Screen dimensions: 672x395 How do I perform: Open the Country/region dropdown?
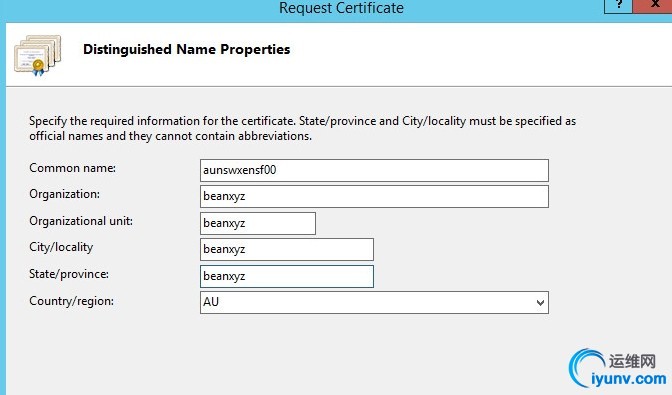coord(374,302)
